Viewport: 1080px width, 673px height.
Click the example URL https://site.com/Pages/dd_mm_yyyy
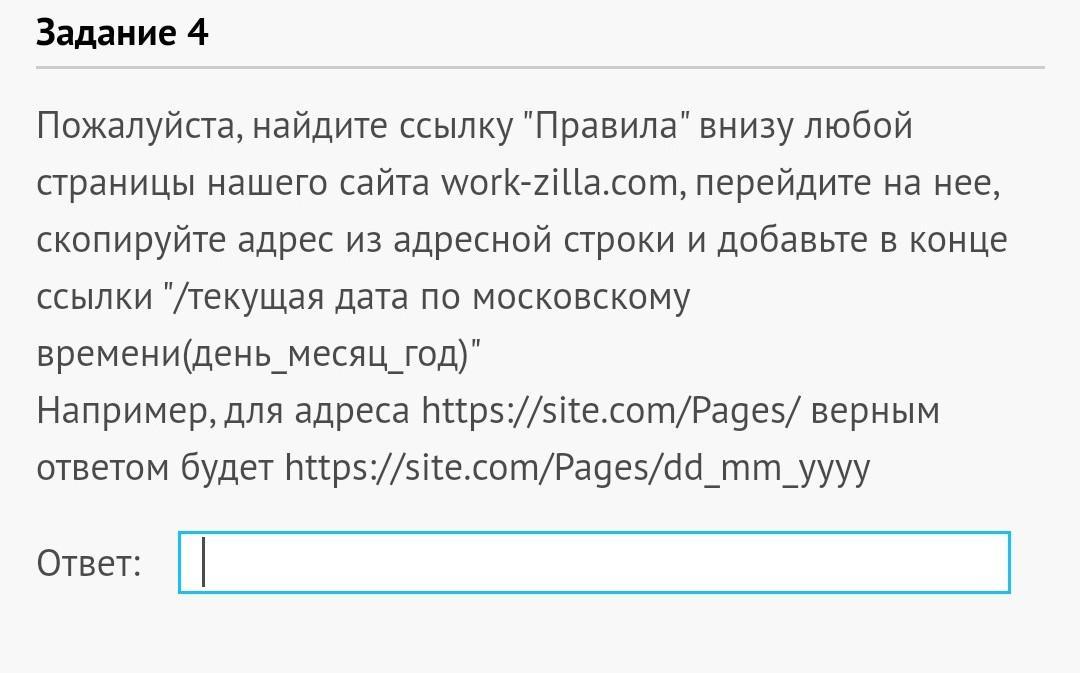[577, 468]
